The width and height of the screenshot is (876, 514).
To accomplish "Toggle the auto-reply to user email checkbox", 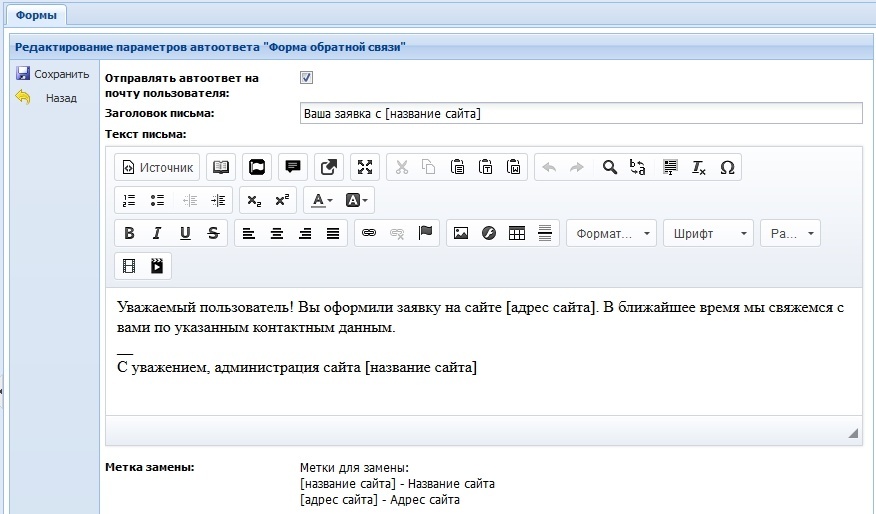I will click(307, 77).
